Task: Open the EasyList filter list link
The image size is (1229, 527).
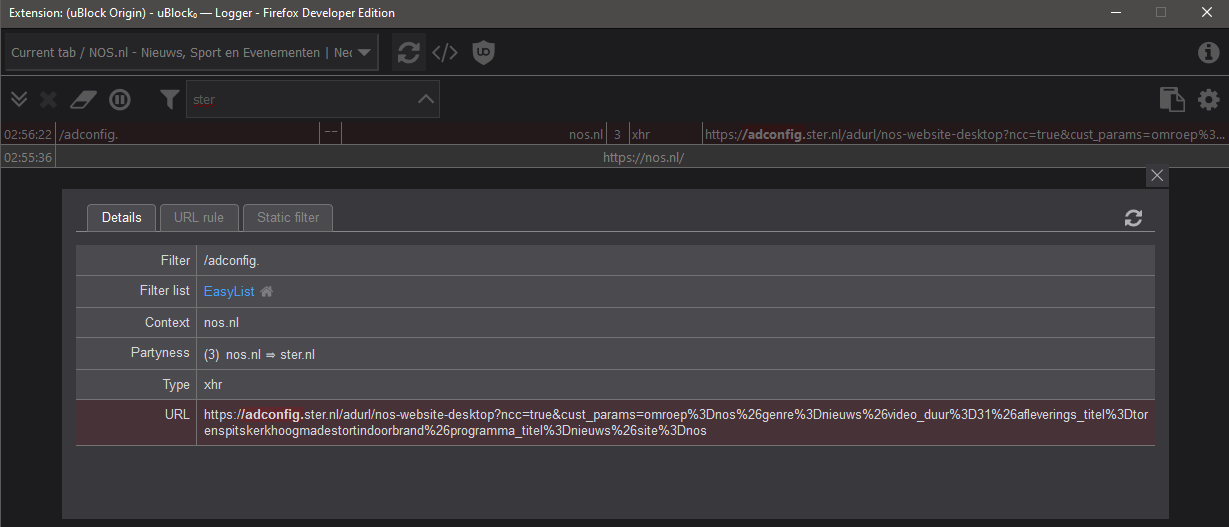Action: tap(229, 291)
